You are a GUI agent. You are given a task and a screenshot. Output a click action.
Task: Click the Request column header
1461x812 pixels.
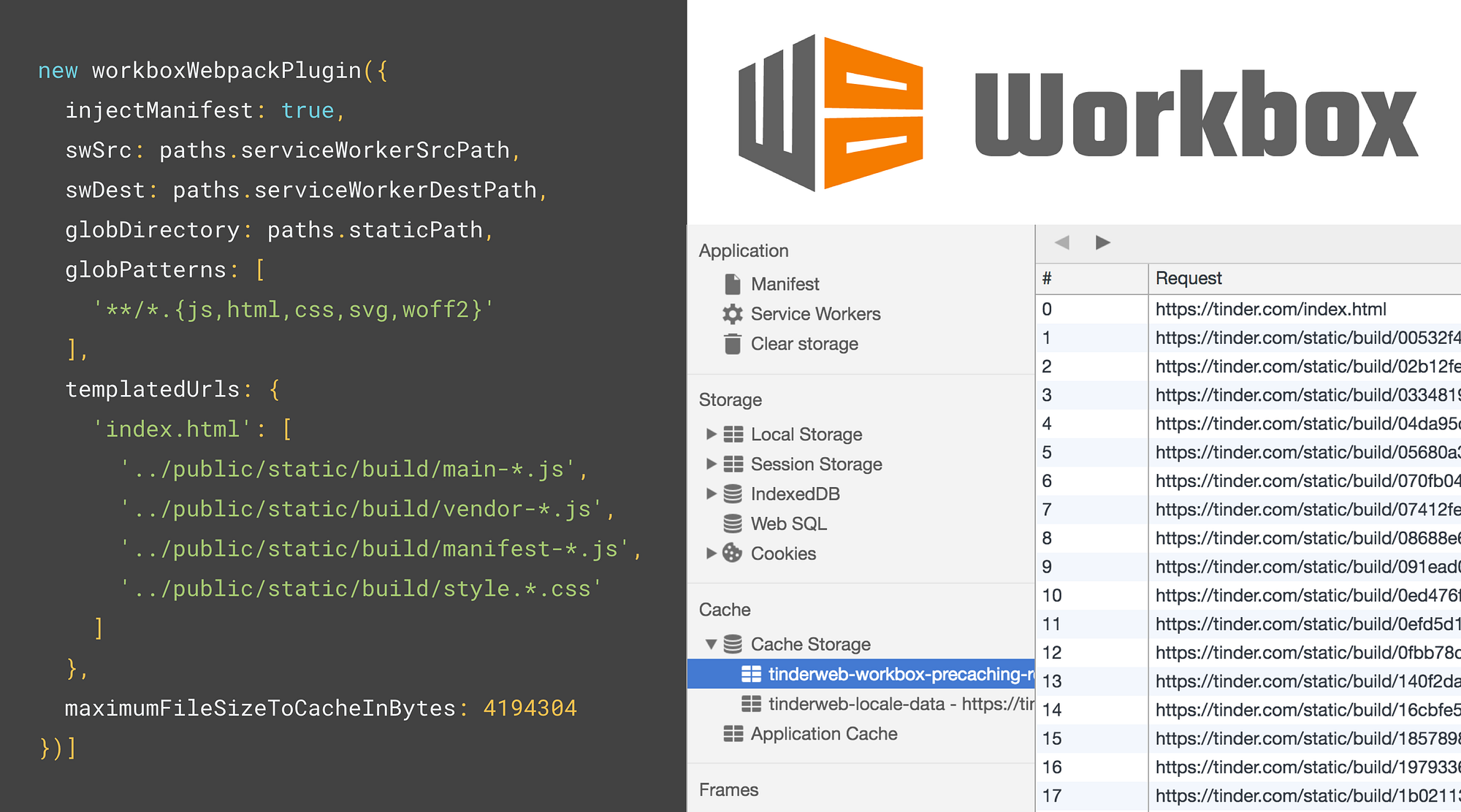(x=1189, y=278)
